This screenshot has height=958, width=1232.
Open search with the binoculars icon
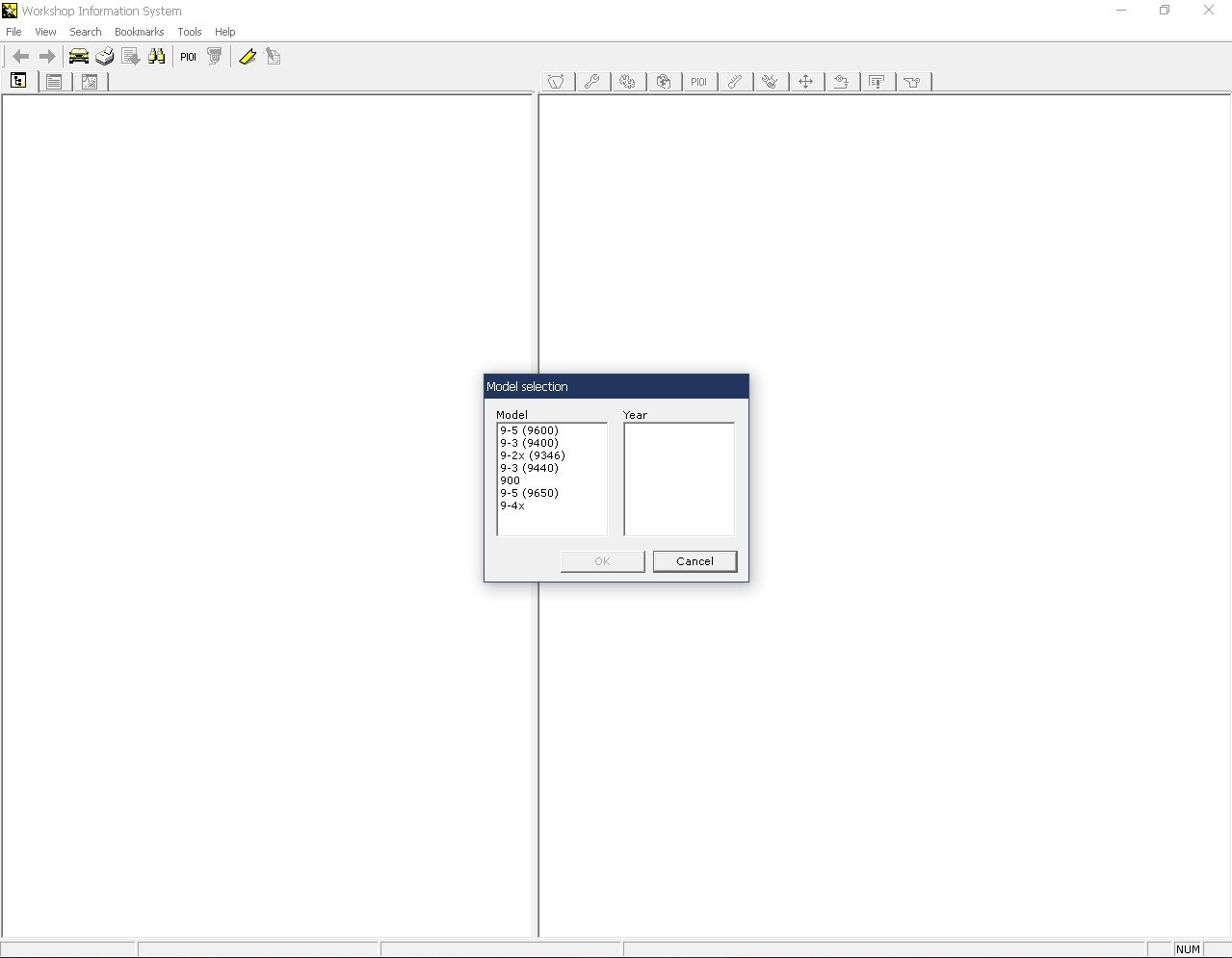point(157,57)
